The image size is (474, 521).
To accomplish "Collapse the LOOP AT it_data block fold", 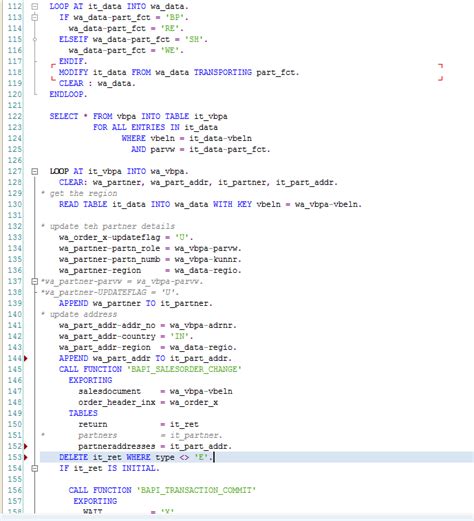I will pos(35,6).
